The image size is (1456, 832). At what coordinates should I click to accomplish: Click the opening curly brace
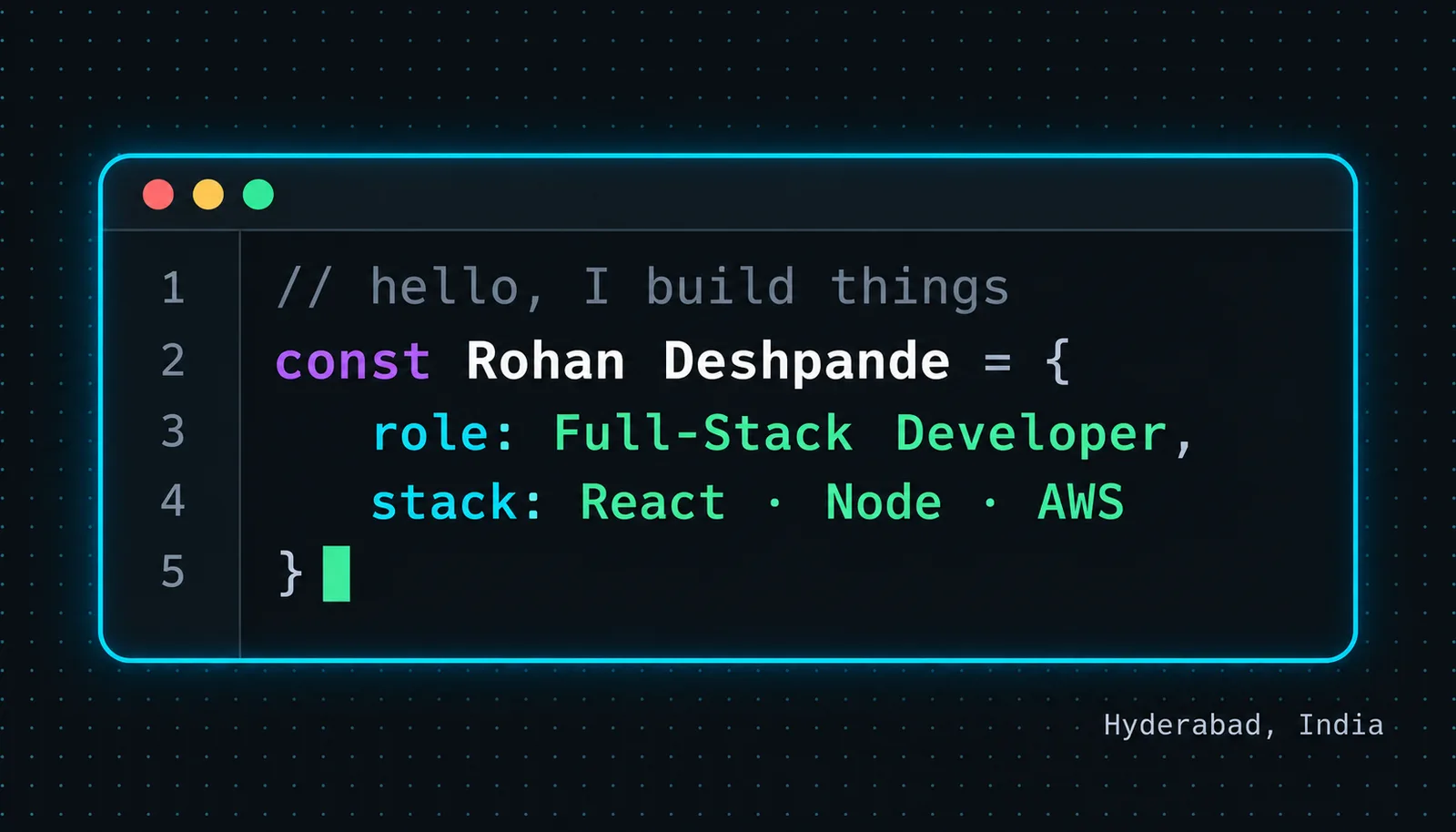(x=1057, y=361)
